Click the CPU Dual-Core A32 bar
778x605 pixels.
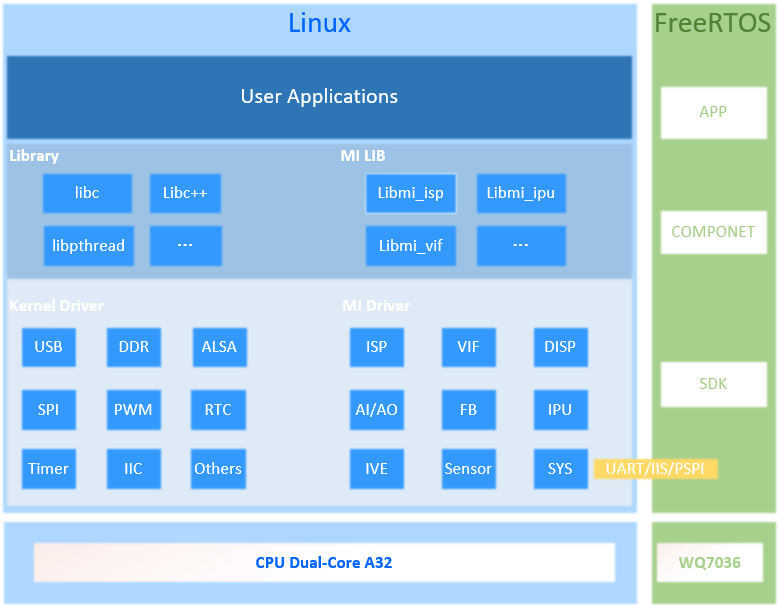(x=324, y=562)
